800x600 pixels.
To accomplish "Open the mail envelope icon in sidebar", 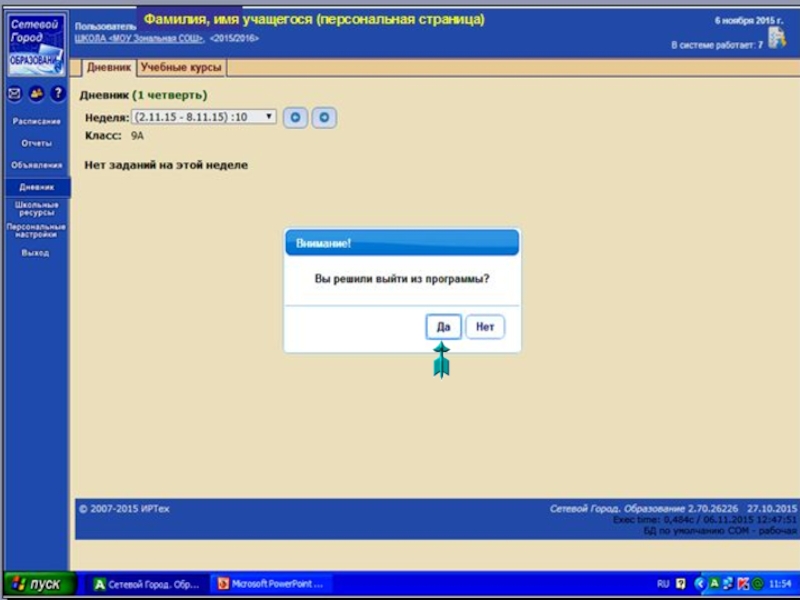I will 14,94.
